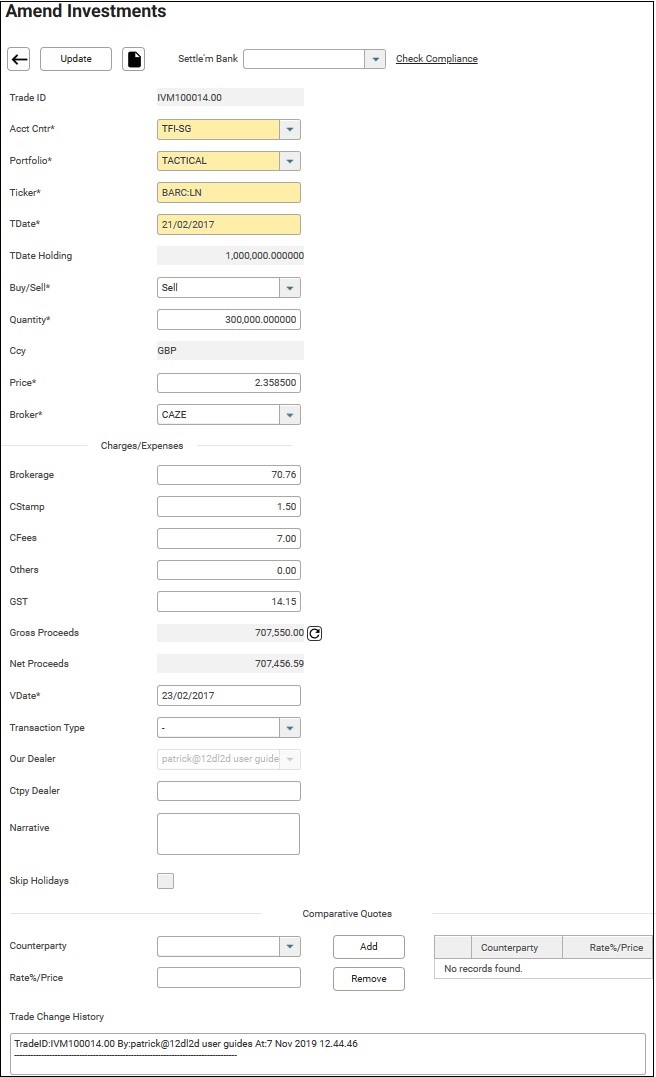
Task: Click the recalculate icon beside Gross Proceeds
Action: point(315,633)
